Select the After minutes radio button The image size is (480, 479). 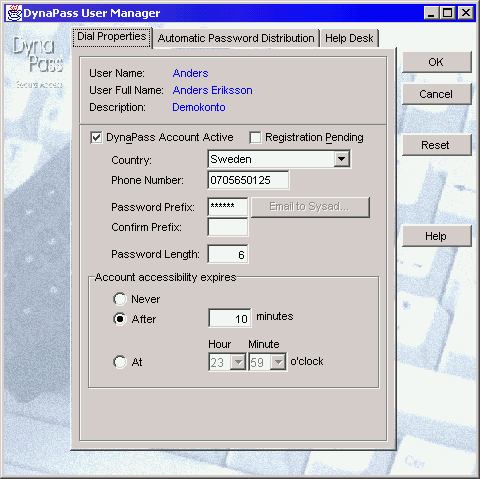120,319
